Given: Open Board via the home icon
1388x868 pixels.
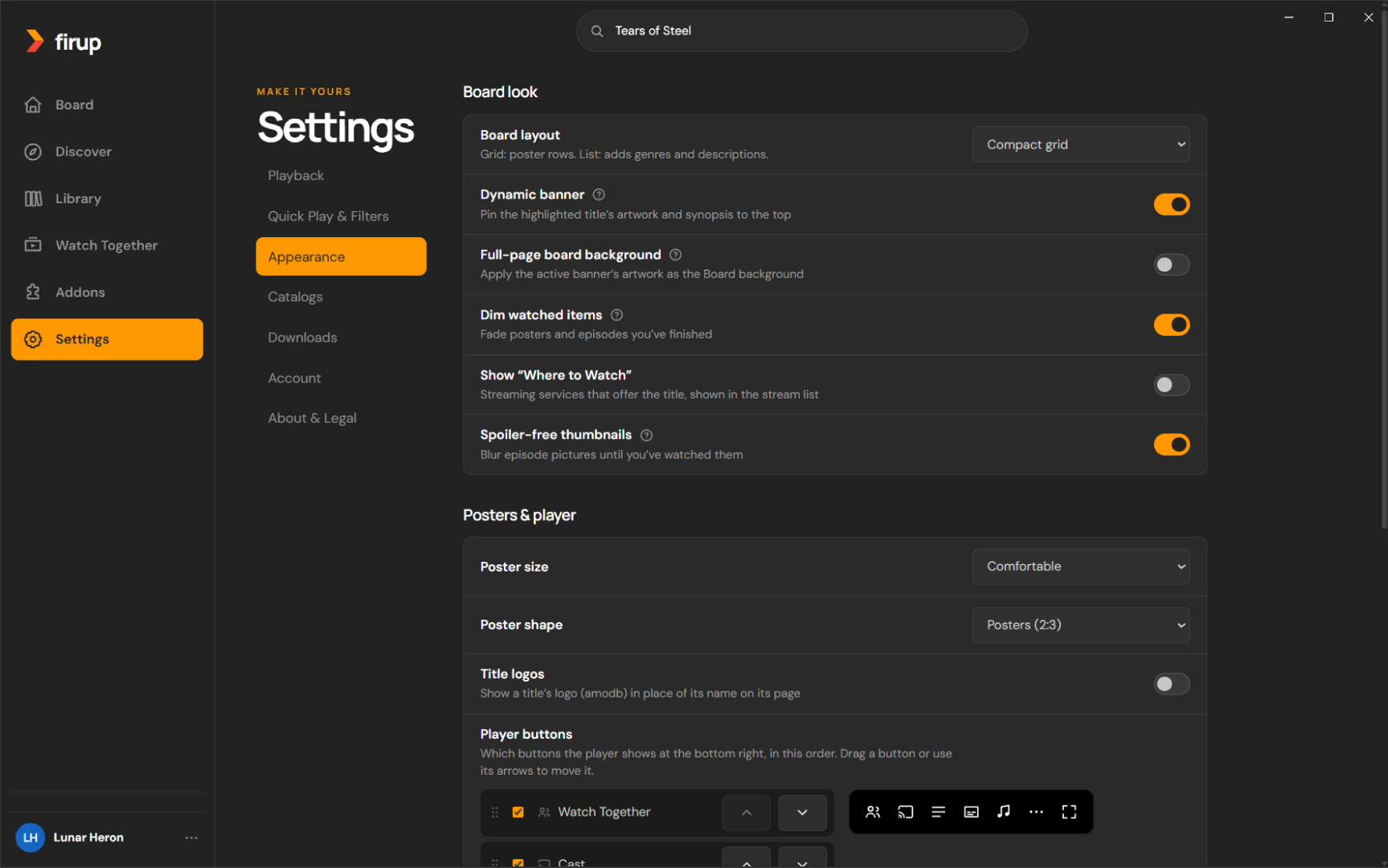Looking at the screenshot, I should 33,104.
